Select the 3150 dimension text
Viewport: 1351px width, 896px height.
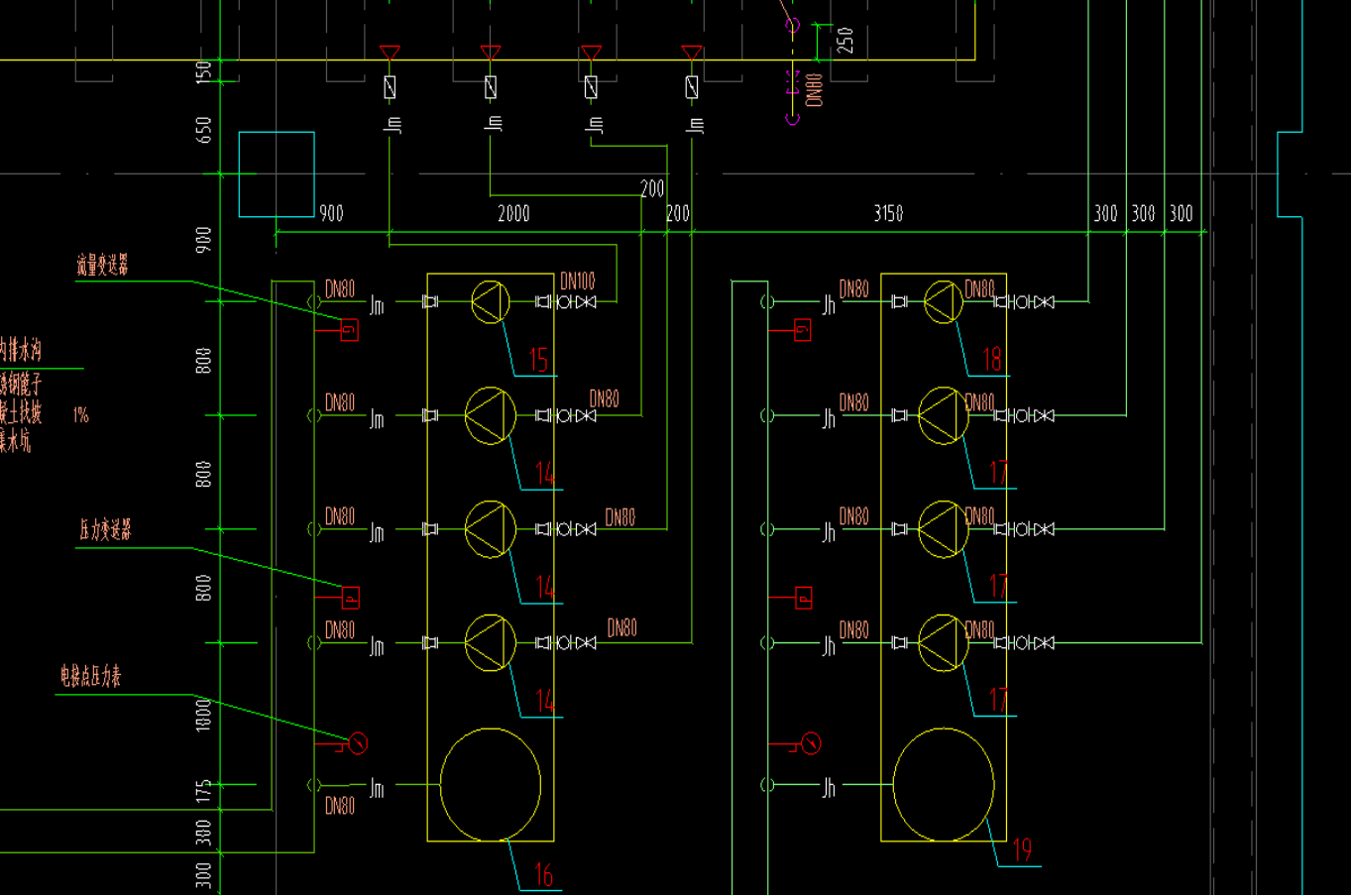(x=888, y=213)
